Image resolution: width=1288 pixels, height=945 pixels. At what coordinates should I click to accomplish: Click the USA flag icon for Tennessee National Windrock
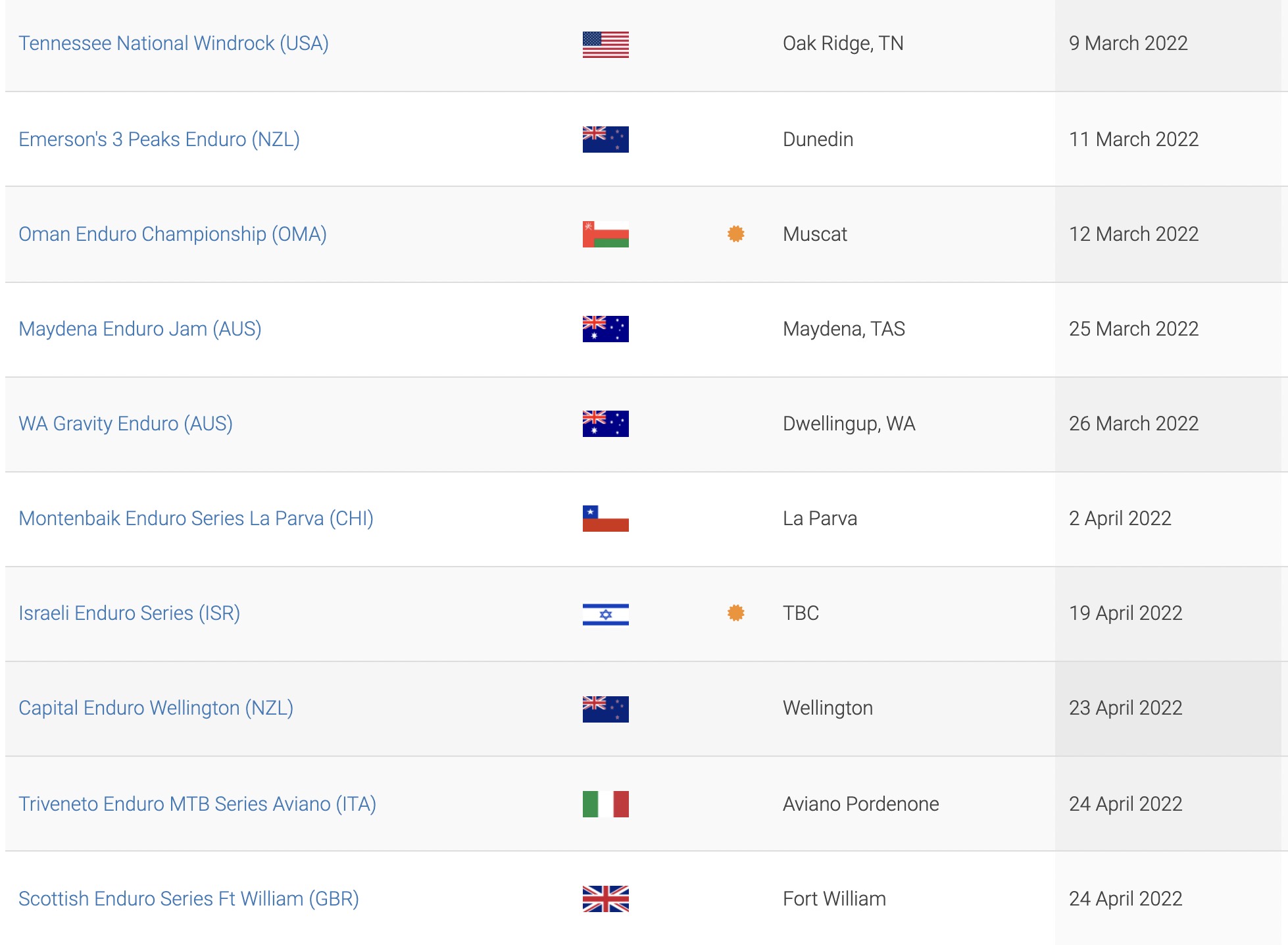[605, 43]
